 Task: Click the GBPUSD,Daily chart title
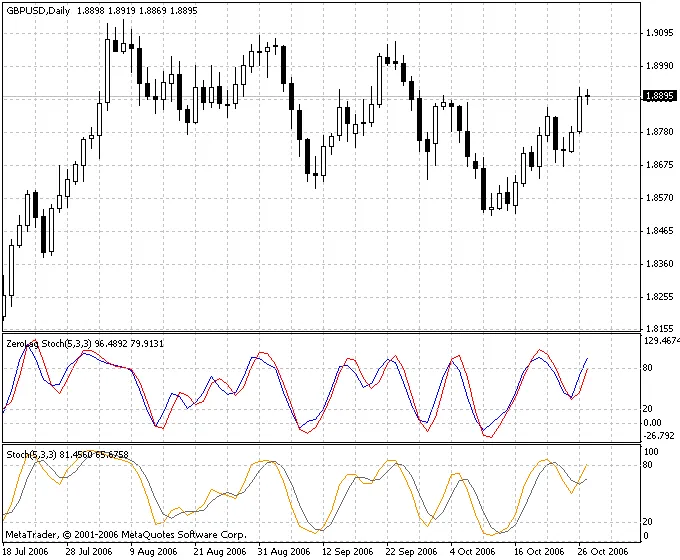41,10
